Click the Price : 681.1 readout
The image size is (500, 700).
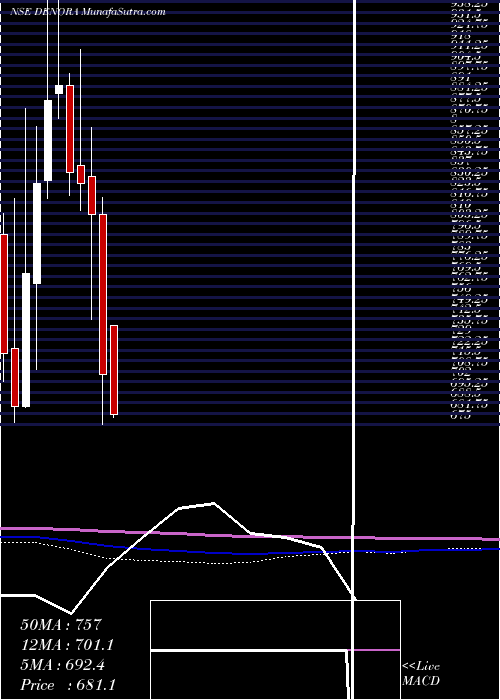(x=68, y=685)
